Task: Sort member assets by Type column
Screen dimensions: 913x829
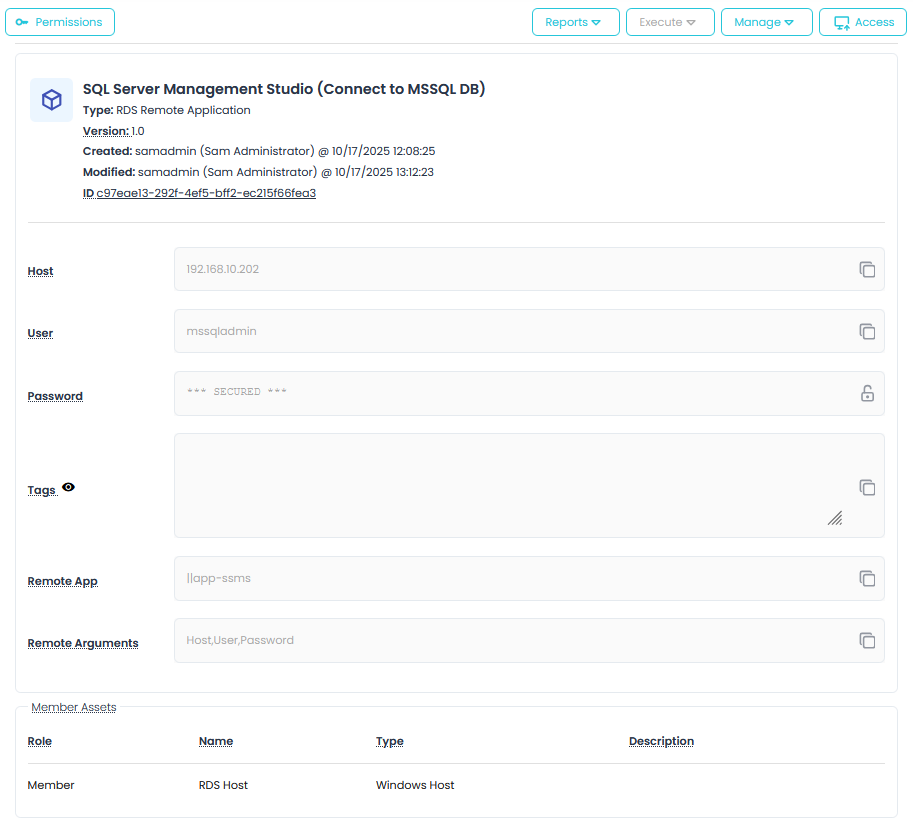Action: pyautogui.click(x=389, y=742)
